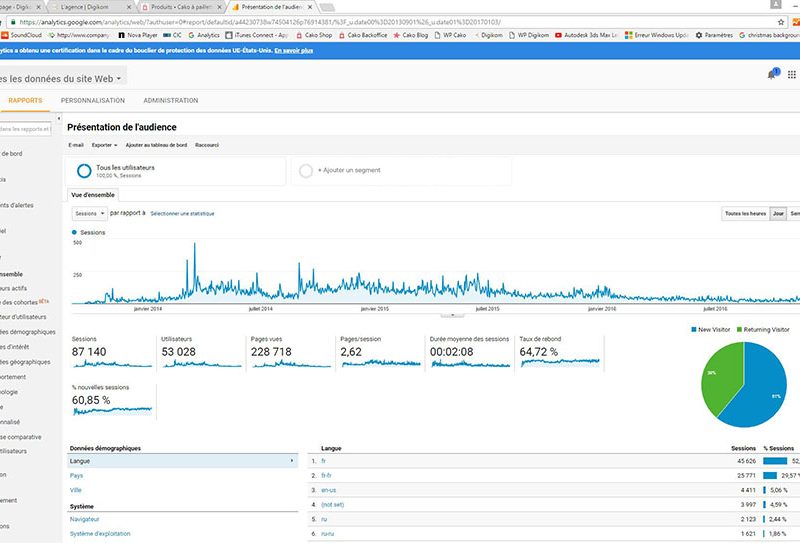Bookmark page with star icon
This screenshot has width=800, height=543.
781,22
